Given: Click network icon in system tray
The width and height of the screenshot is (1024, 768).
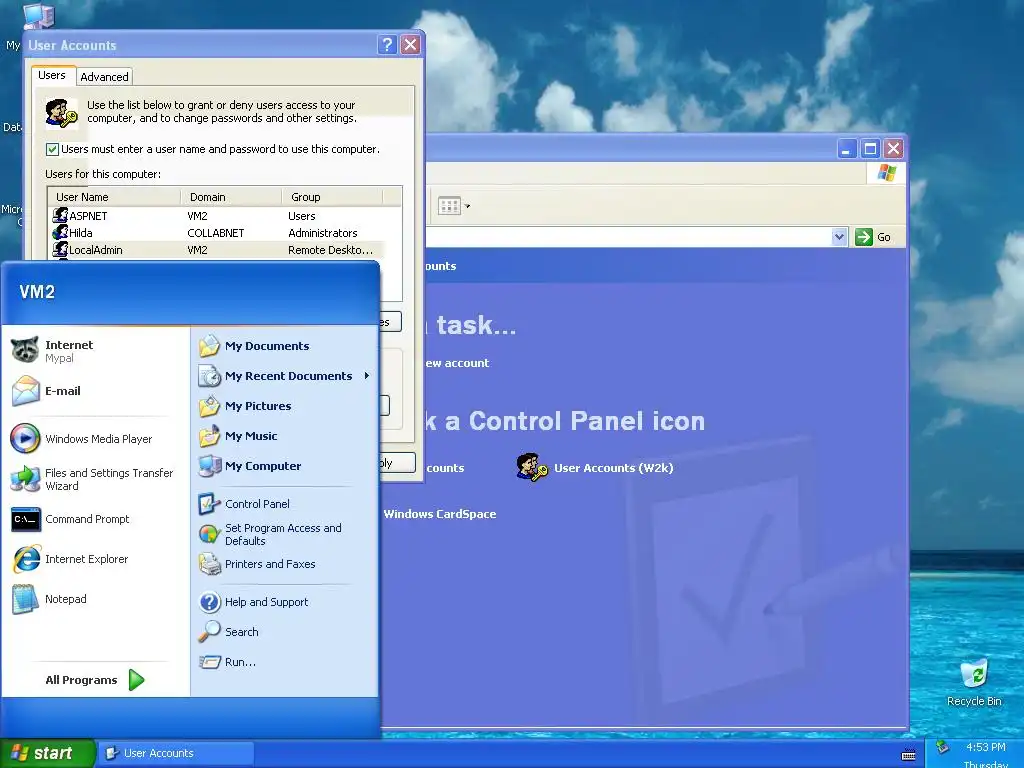Looking at the screenshot, I should coord(942,746).
